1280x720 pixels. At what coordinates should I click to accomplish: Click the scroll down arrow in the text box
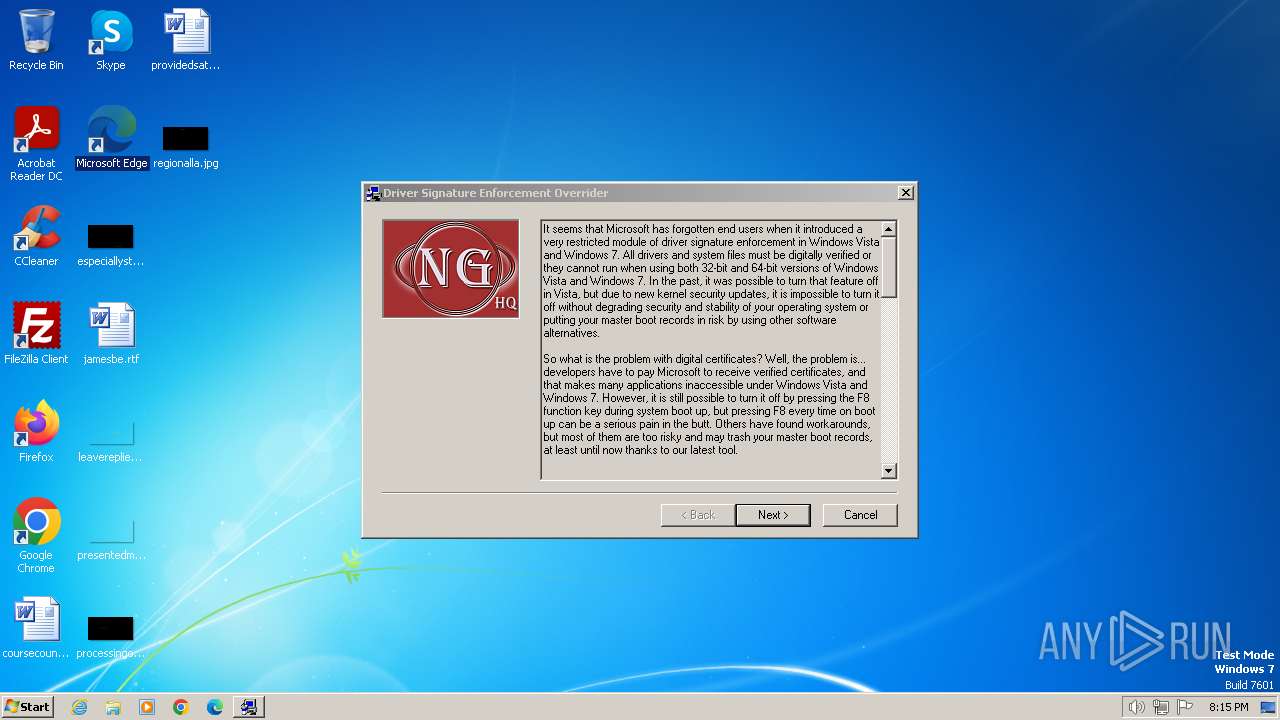click(888, 471)
